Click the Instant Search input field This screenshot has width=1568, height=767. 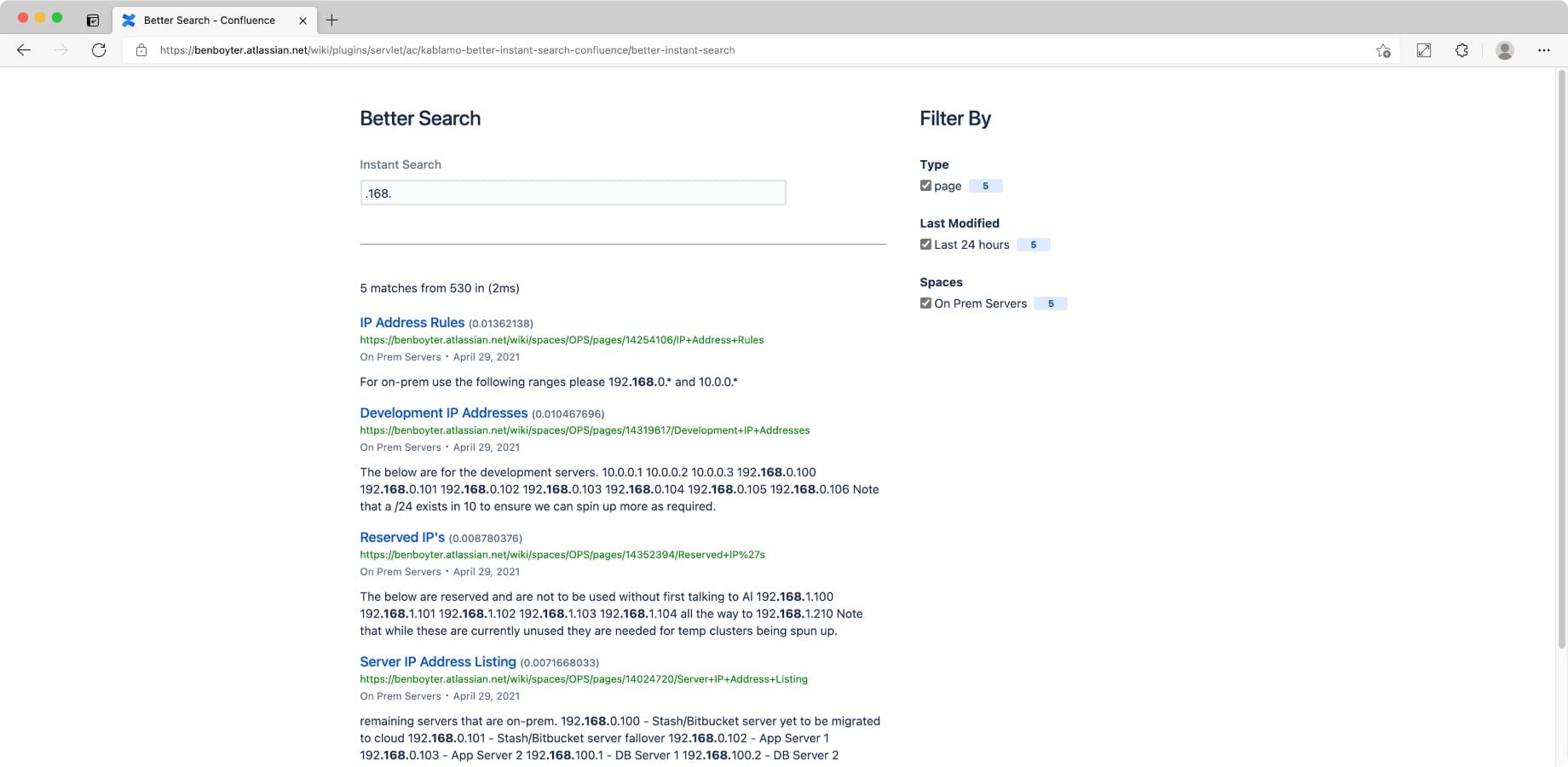pos(573,193)
